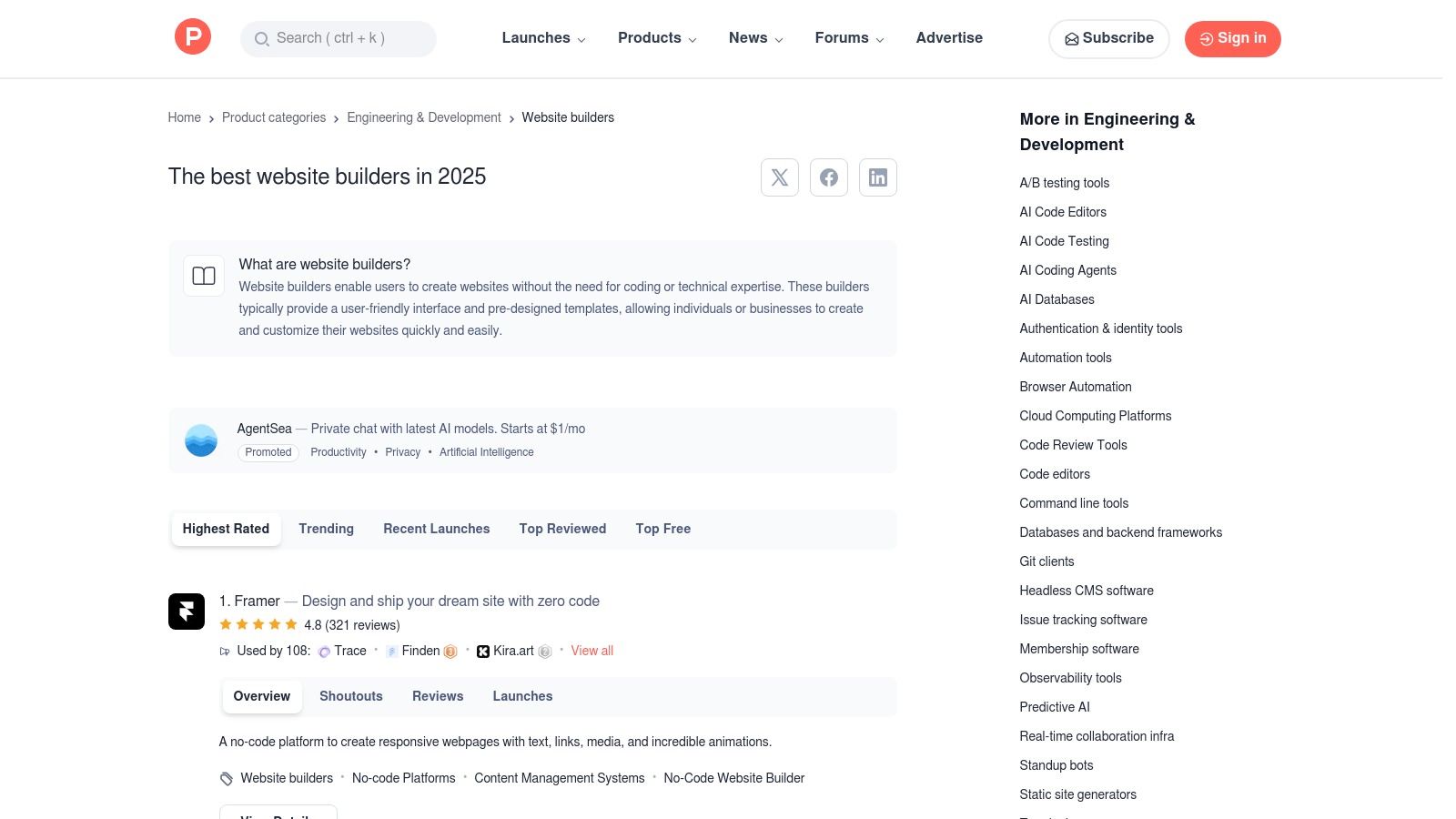Open Headless CMS software category
Image resolution: width=1456 pixels, height=819 pixels.
pyautogui.click(x=1087, y=591)
